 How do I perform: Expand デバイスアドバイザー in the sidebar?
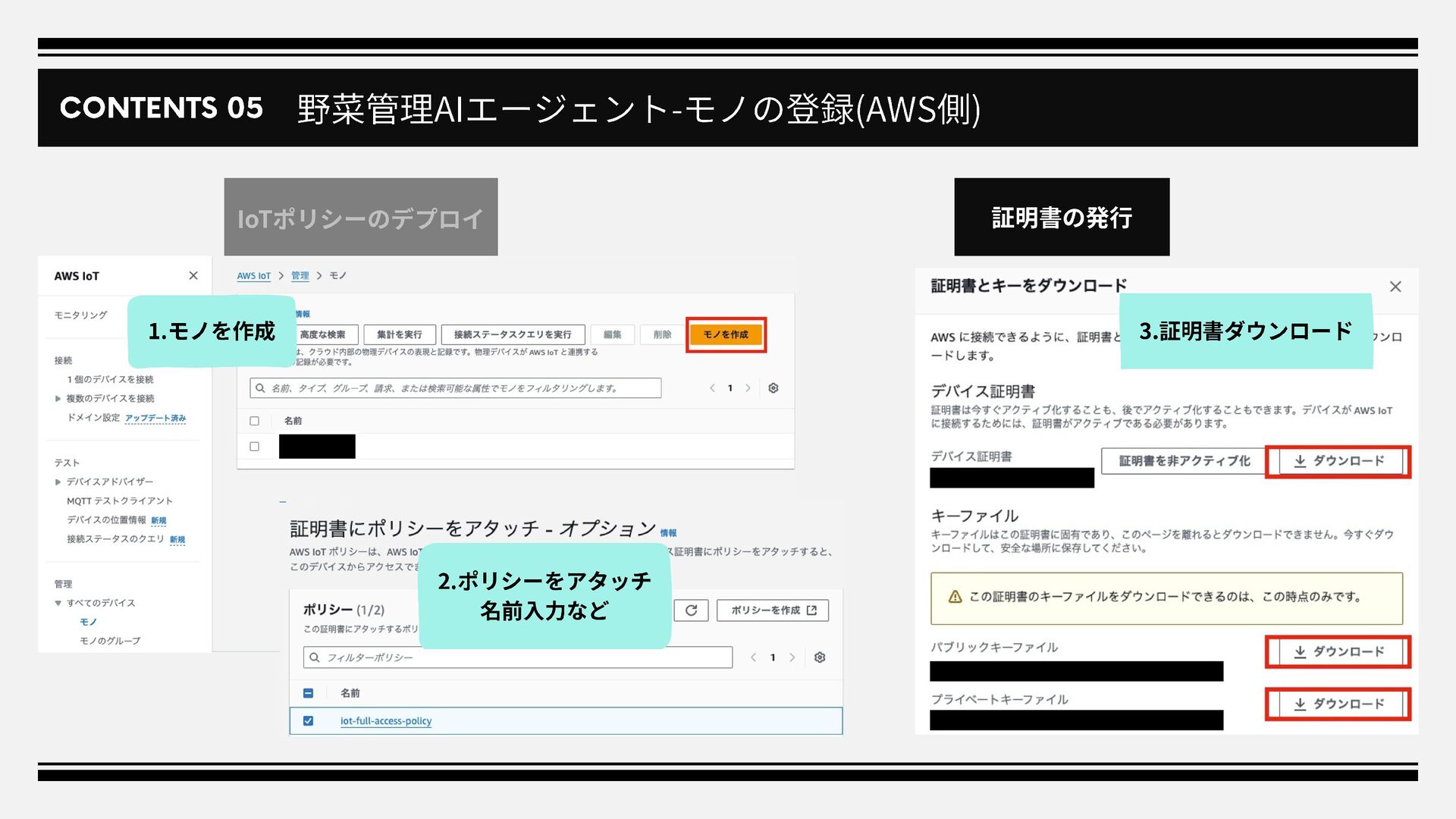click(x=58, y=482)
